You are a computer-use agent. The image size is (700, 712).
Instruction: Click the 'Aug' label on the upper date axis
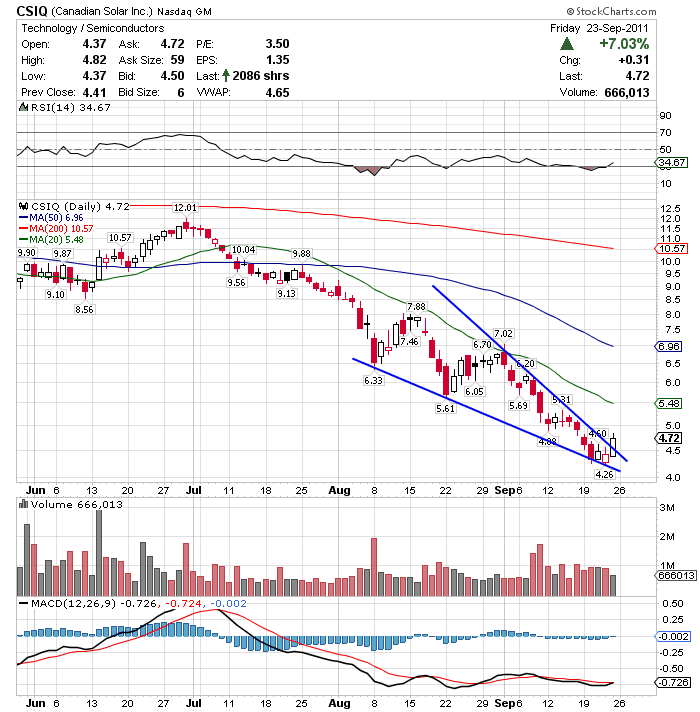pos(339,490)
